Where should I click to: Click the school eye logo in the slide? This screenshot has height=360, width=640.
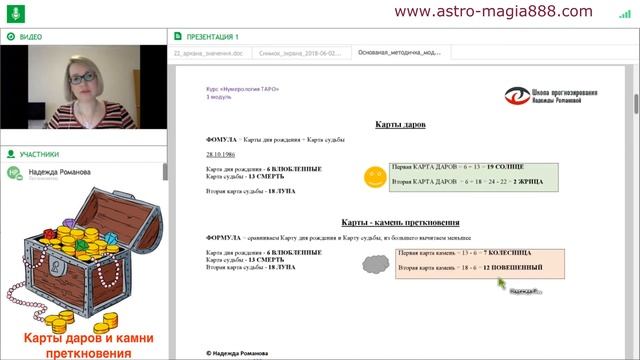point(517,96)
